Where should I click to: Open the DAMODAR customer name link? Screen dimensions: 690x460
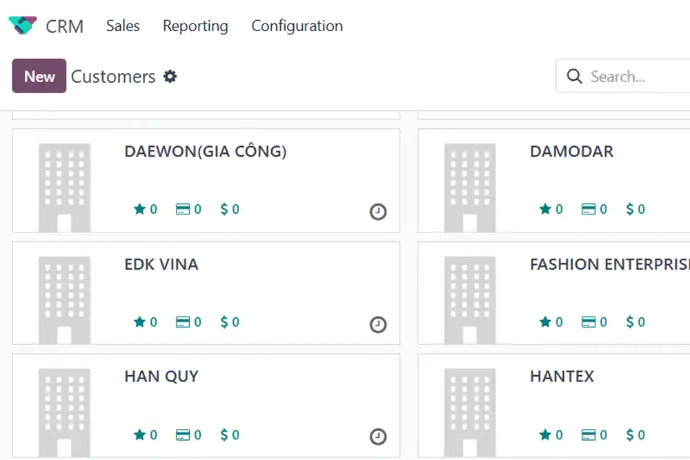click(x=571, y=151)
